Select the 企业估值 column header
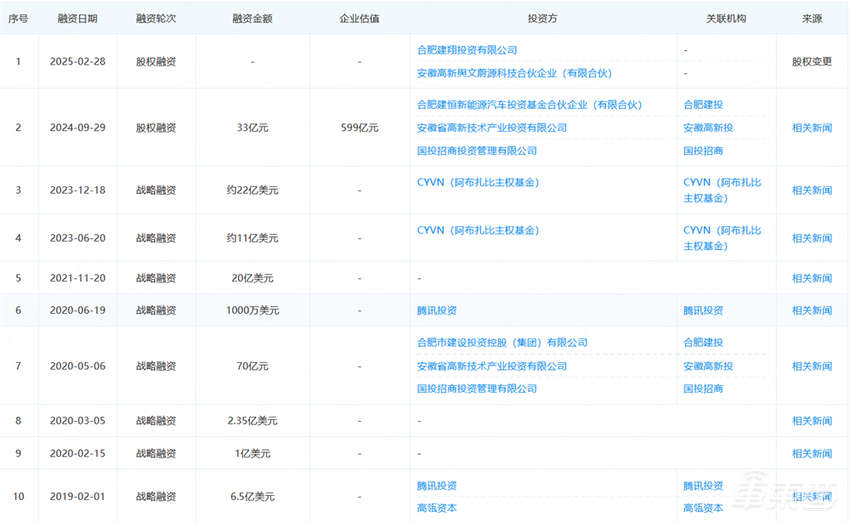 [359, 19]
